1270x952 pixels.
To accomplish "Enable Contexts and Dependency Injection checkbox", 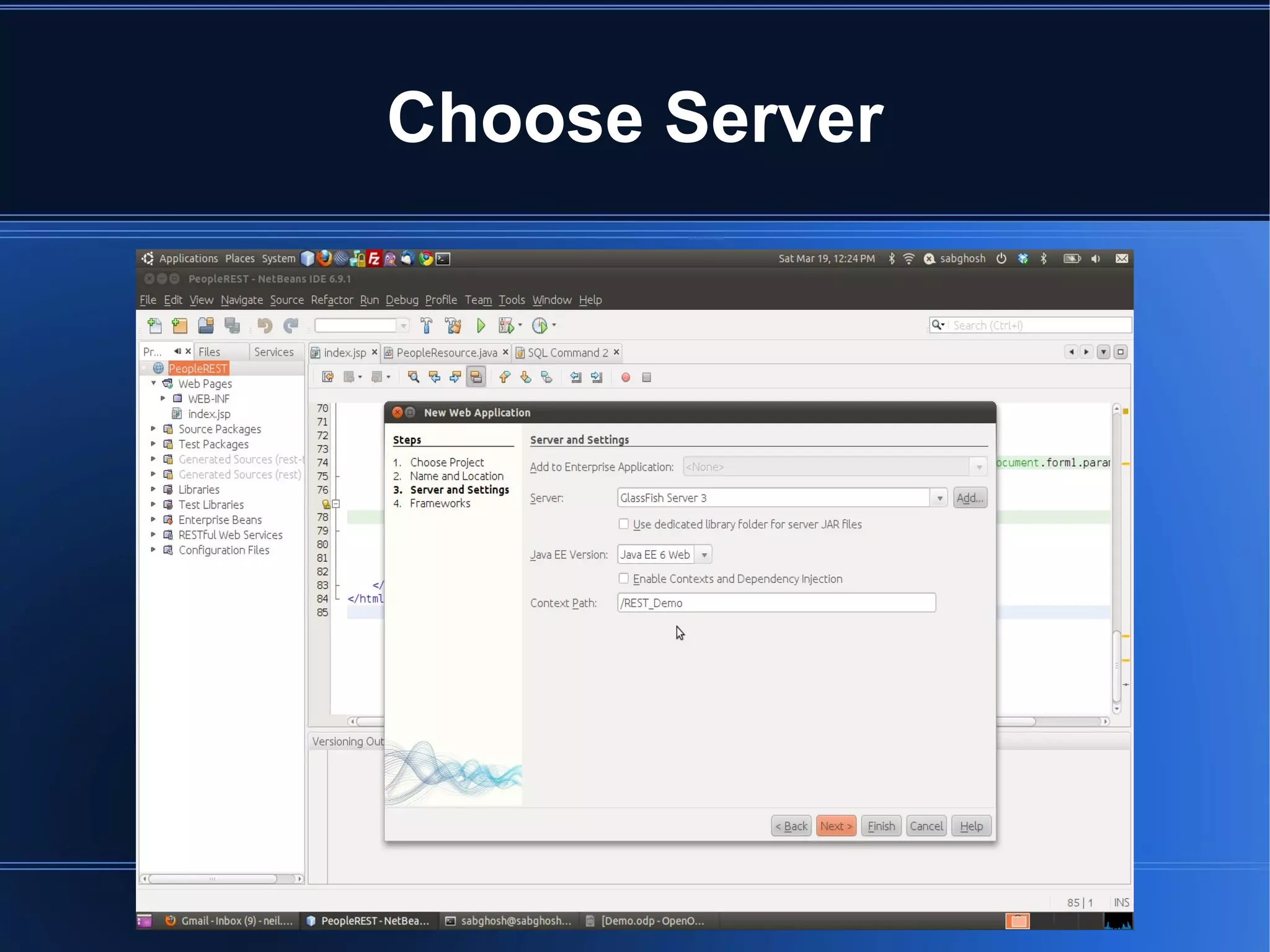I will coord(623,579).
